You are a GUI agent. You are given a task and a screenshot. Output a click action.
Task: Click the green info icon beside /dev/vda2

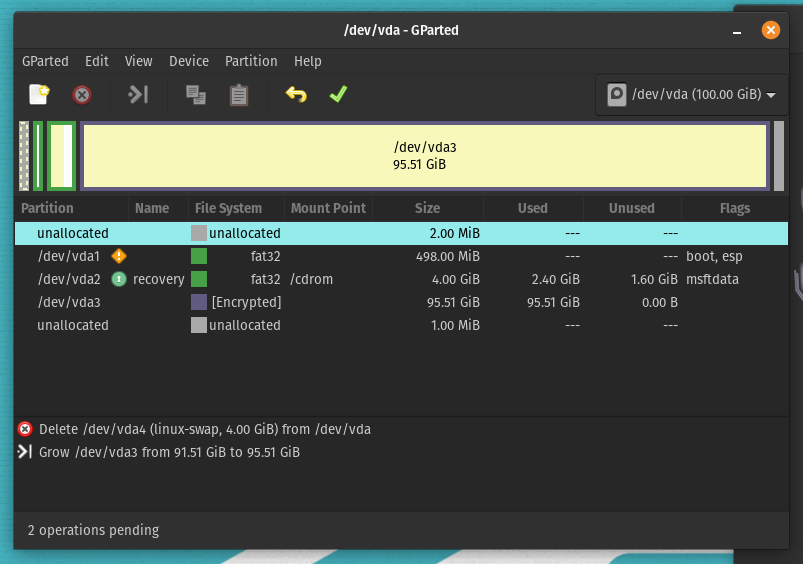pyautogui.click(x=119, y=279)
